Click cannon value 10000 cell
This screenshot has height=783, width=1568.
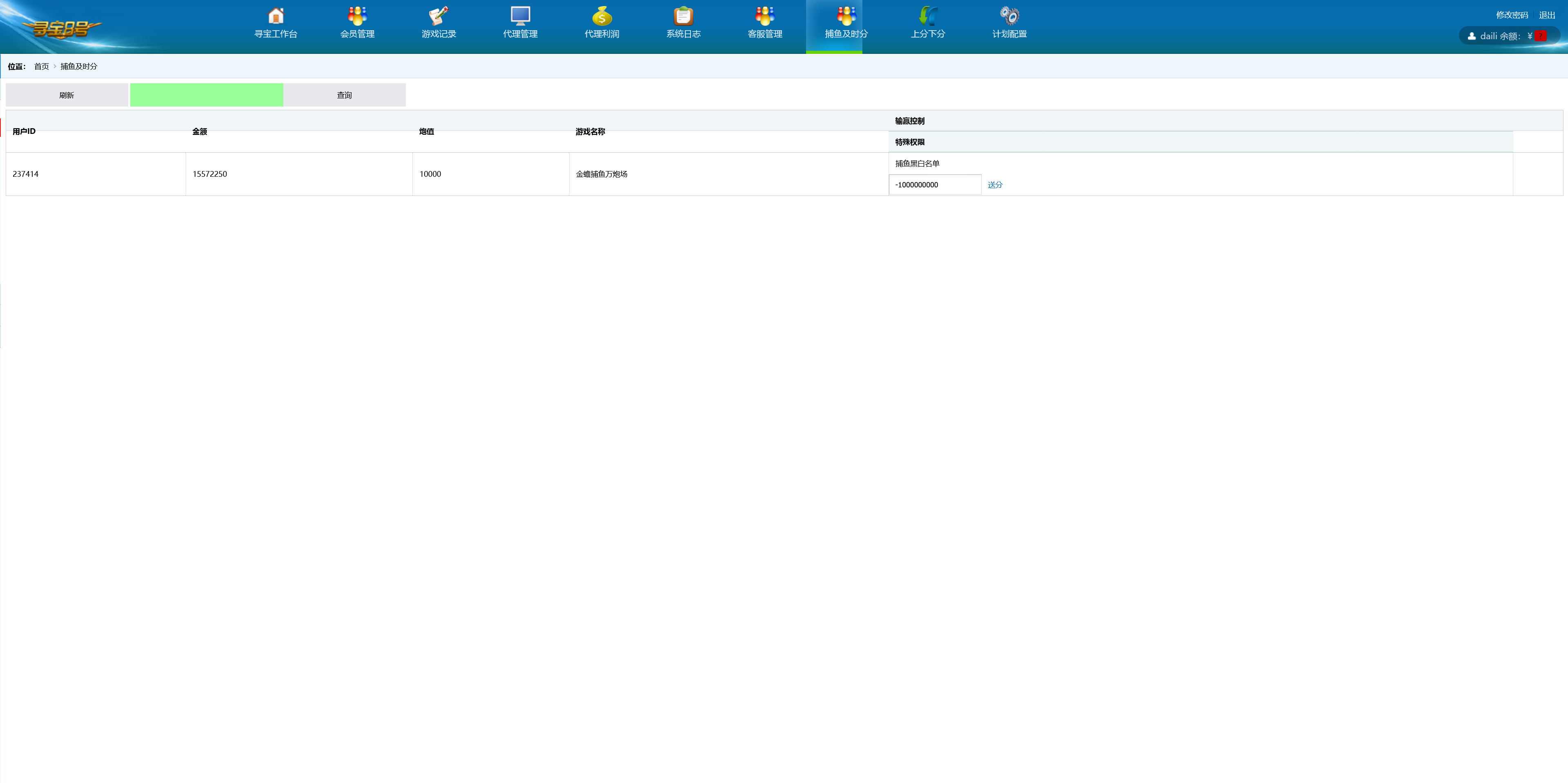(490, 174)
